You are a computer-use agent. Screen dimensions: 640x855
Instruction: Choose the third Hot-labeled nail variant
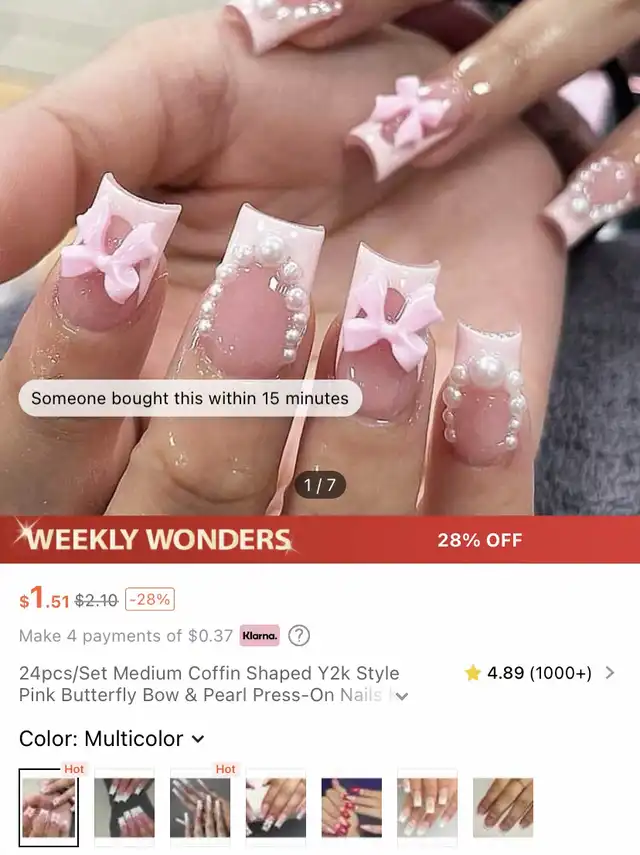[x=200, y=808]
